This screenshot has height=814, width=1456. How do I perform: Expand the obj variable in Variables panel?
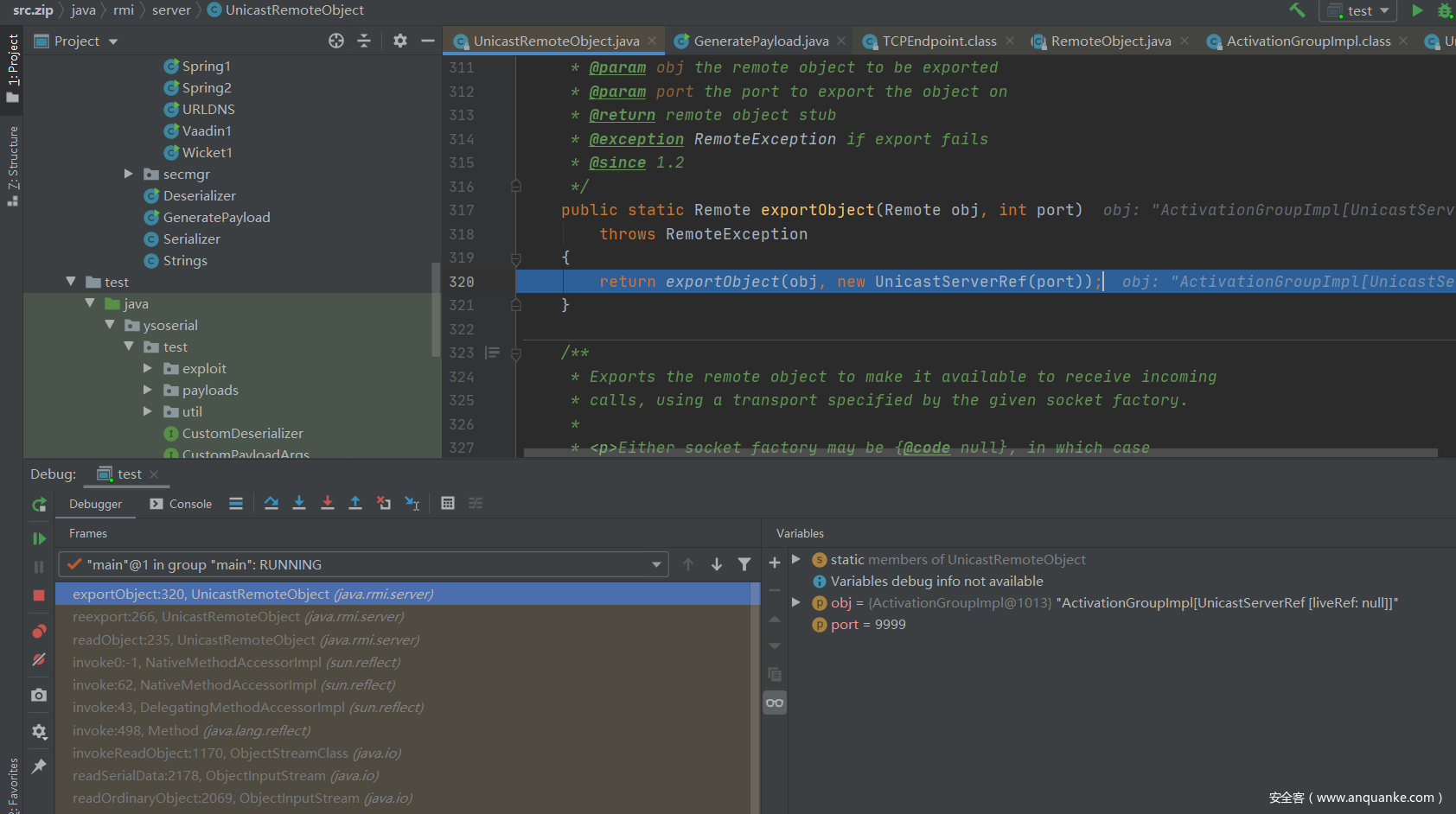click(796, 602)
